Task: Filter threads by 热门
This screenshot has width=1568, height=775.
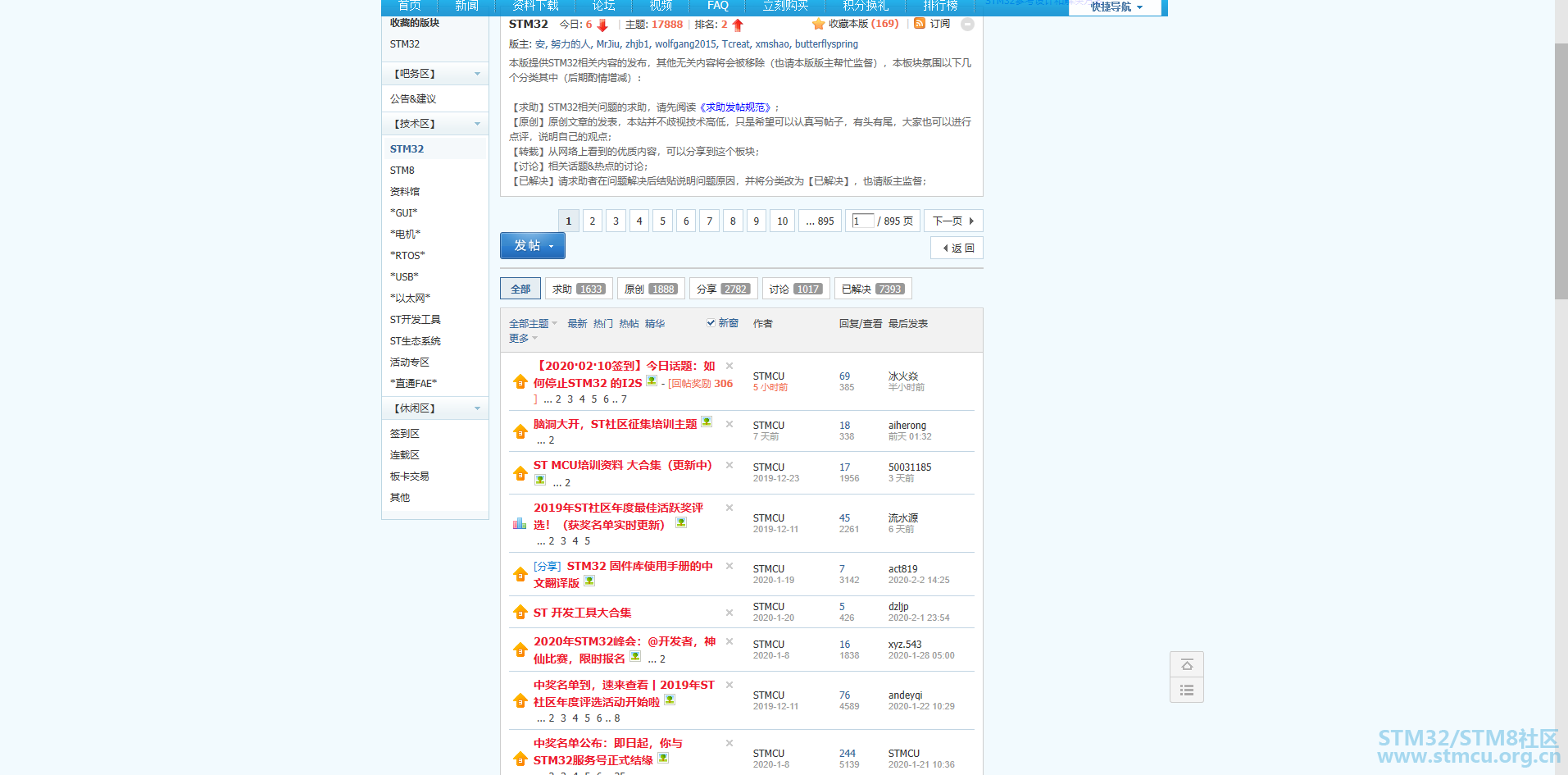Action: pos(603,324)
